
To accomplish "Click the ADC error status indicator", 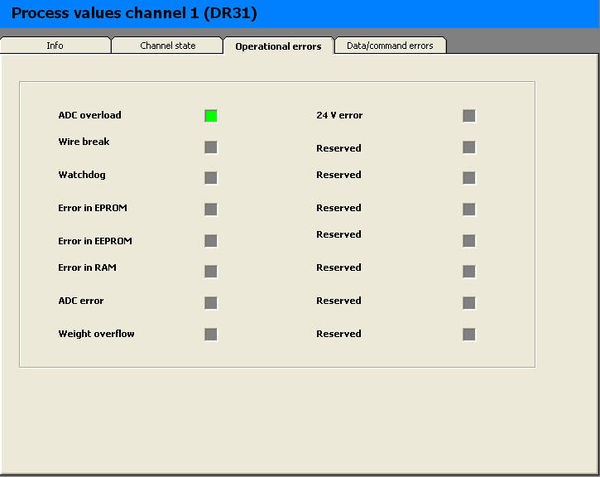I will (x=211, y=303).
